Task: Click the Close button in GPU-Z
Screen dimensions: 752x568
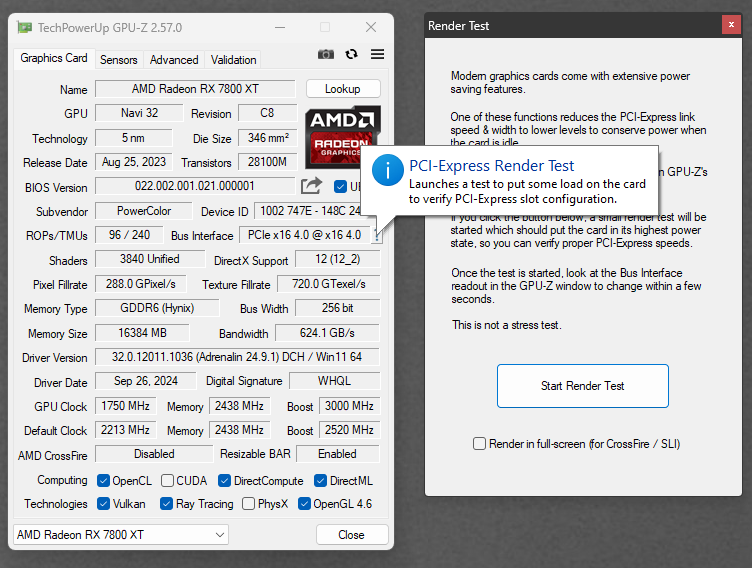Action: pos(352,534)
